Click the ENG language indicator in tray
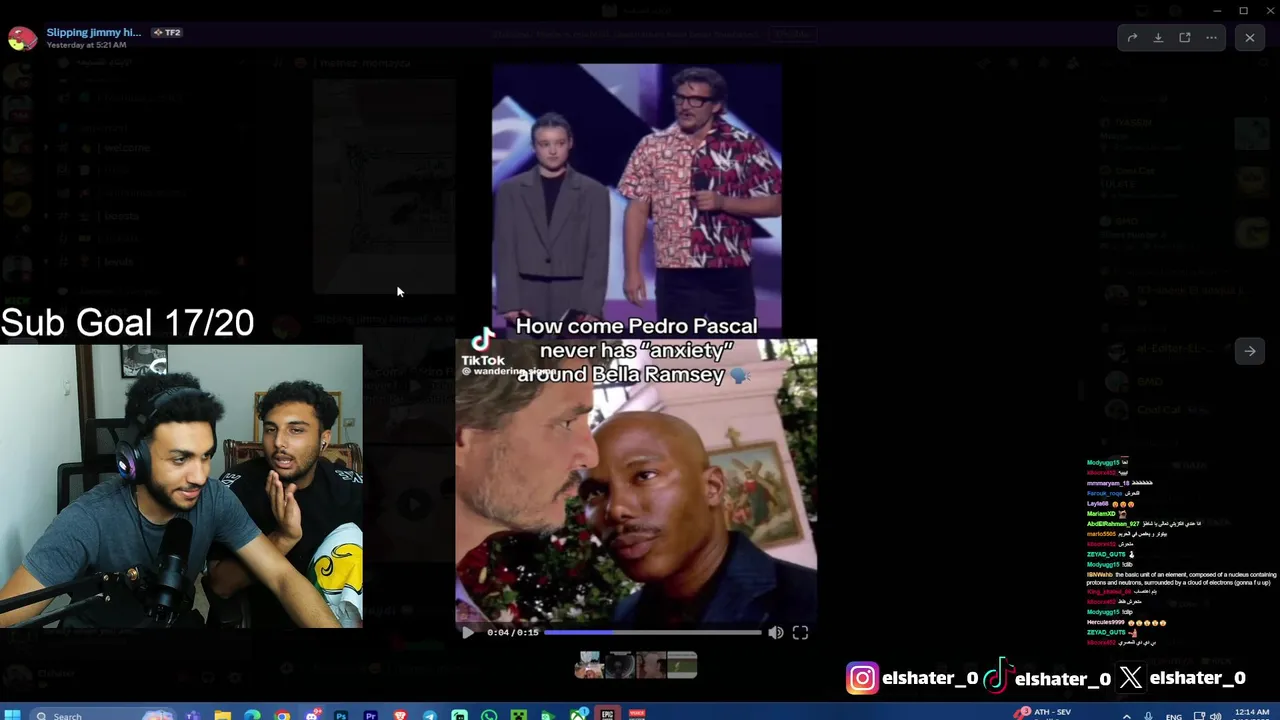 tap(1174, 716)
